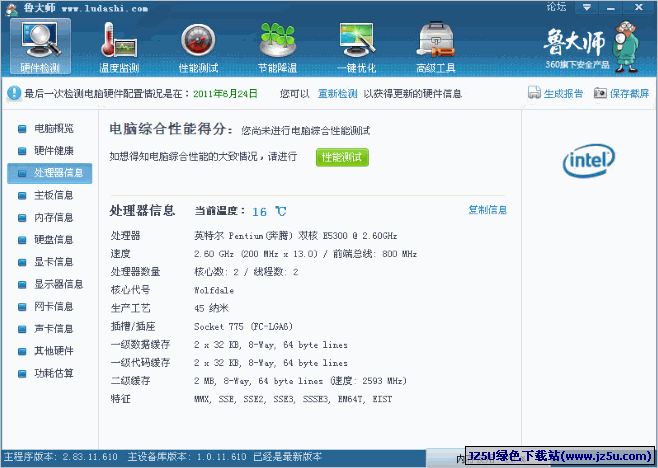
Task: Click 二级缓存 2 MB cache value
Action: [300, 381]
